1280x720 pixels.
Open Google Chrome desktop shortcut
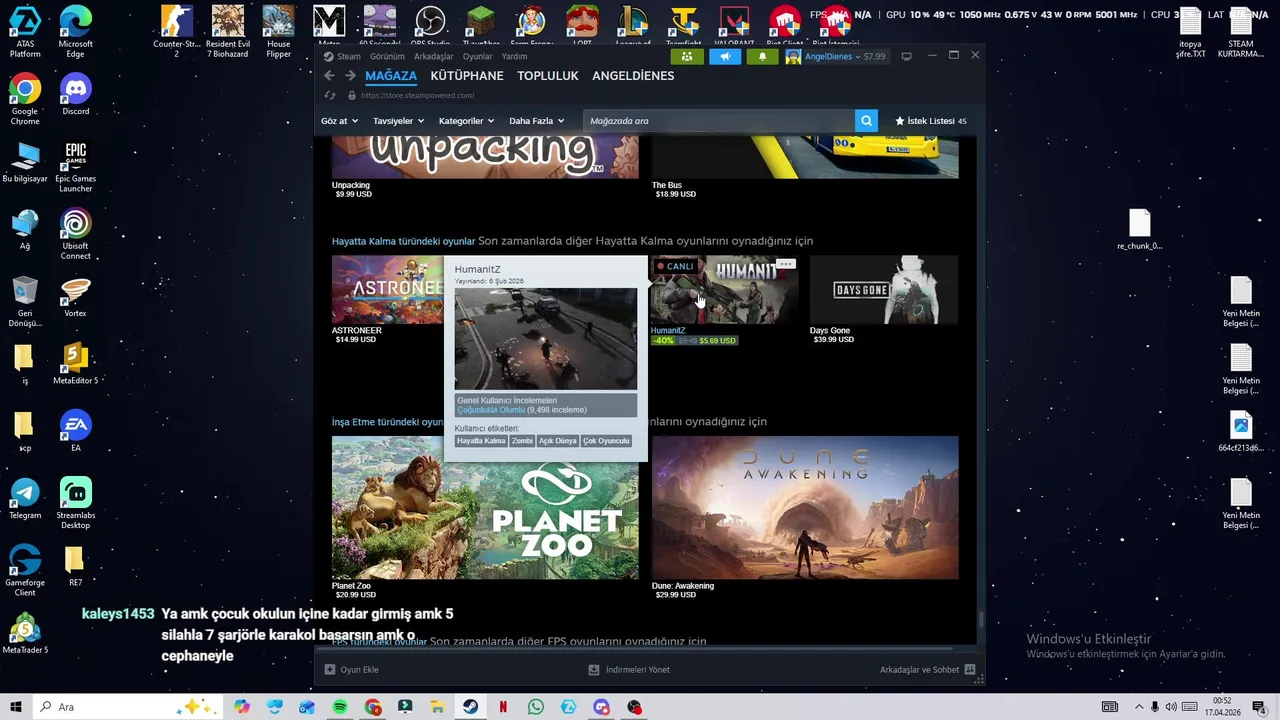(25, 99)
